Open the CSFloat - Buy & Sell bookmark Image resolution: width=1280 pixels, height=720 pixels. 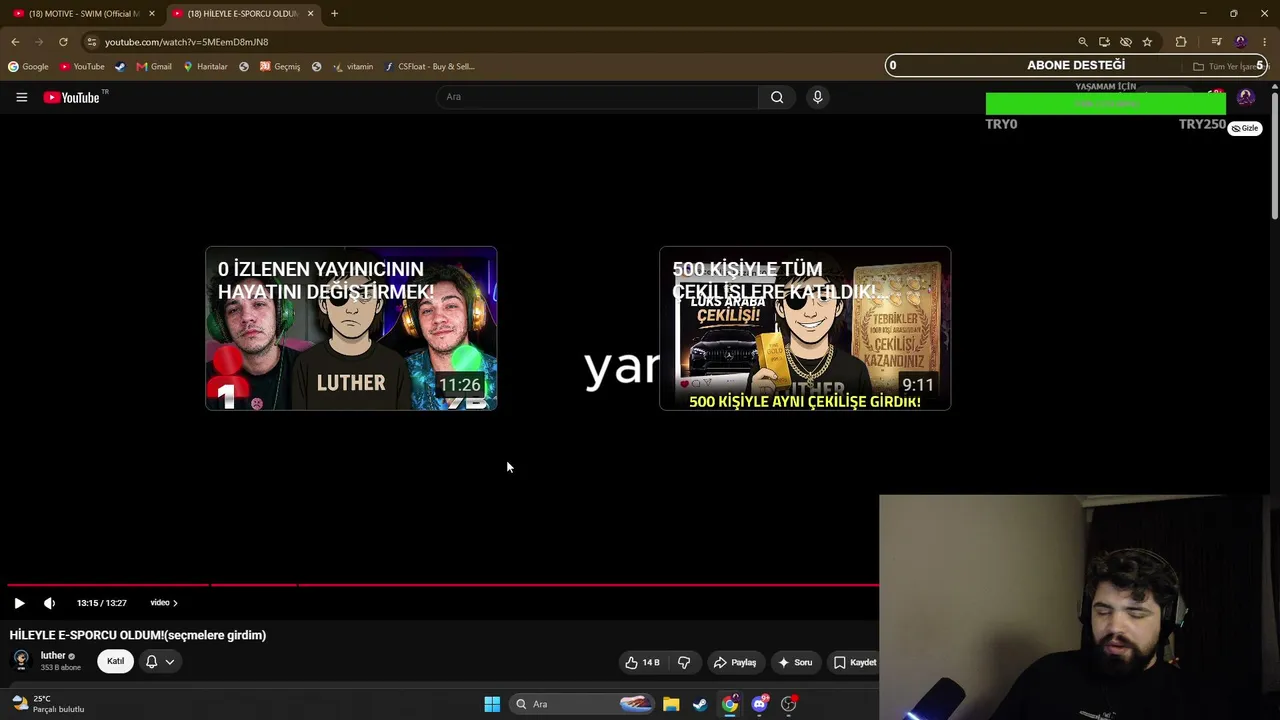429,67
